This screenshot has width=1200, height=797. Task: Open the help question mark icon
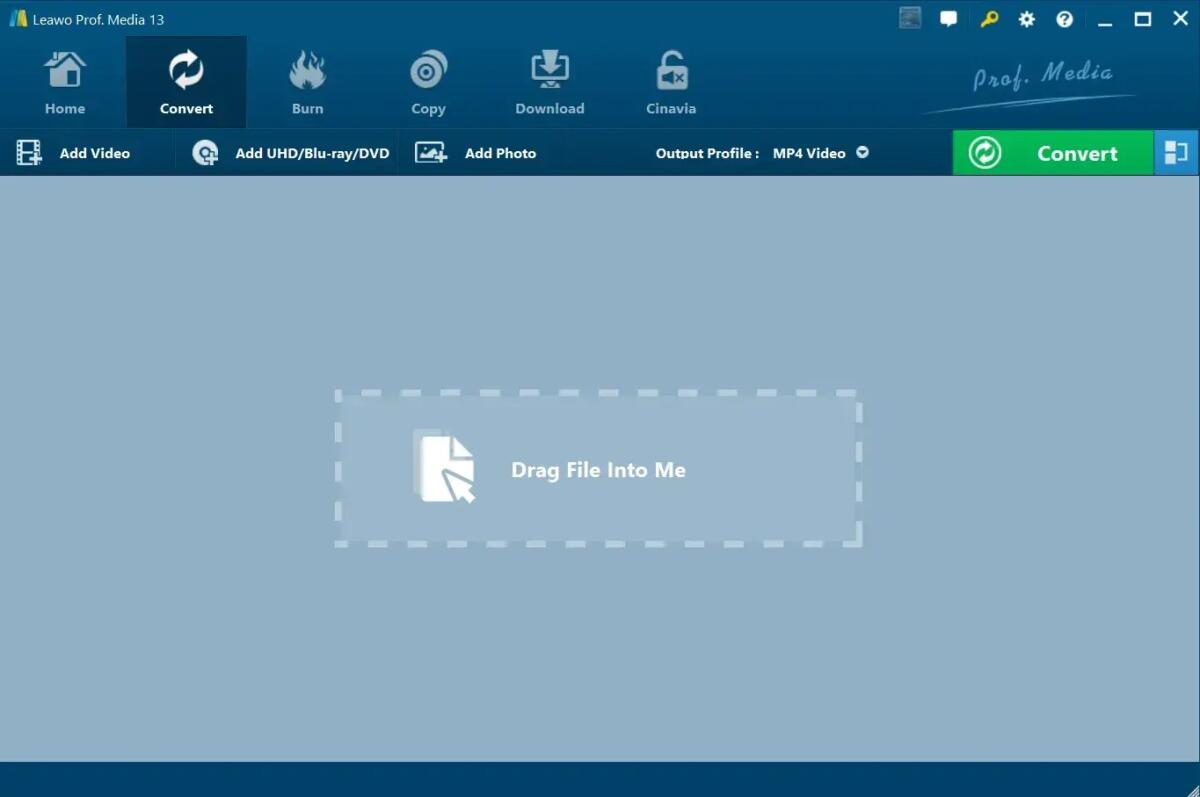coord(1064,18)
